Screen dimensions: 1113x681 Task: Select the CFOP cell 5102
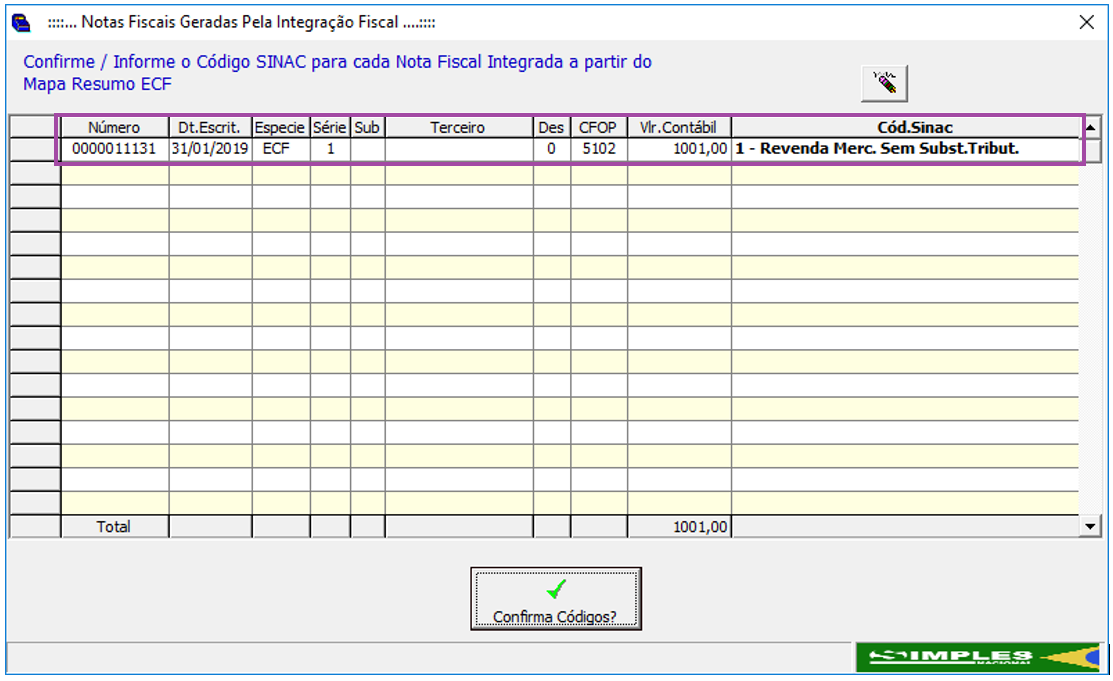tap(598, 149)
